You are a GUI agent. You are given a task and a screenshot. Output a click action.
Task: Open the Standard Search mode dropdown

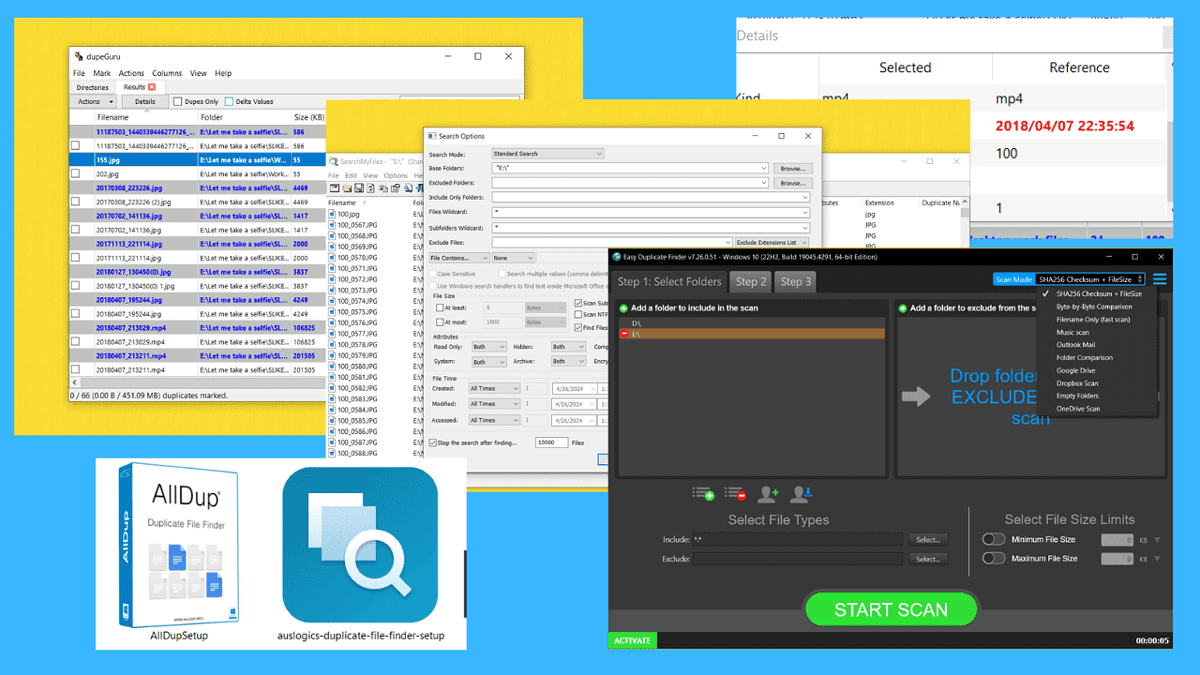tap(547, 153)
